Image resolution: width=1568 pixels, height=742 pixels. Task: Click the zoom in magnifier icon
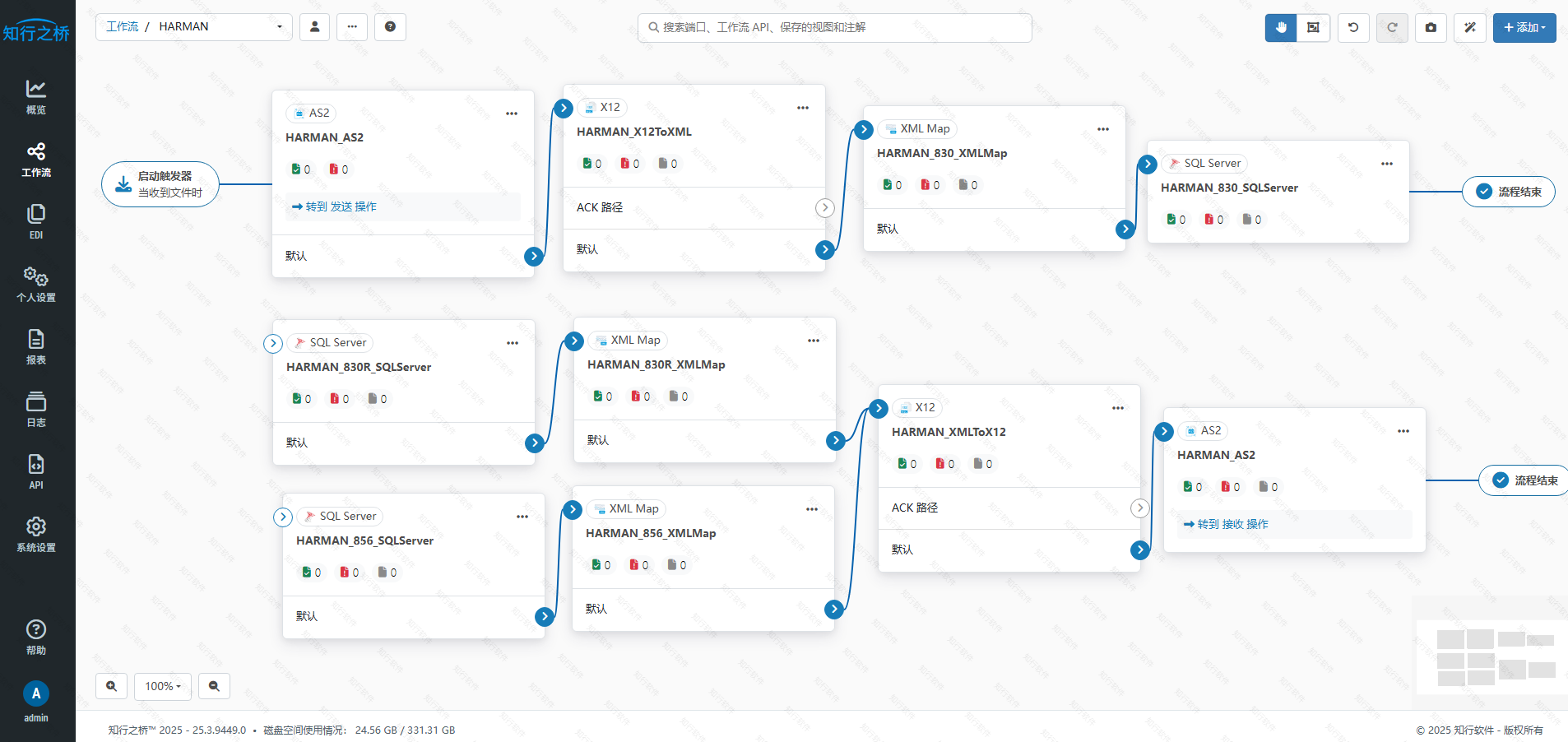(111, 686)
